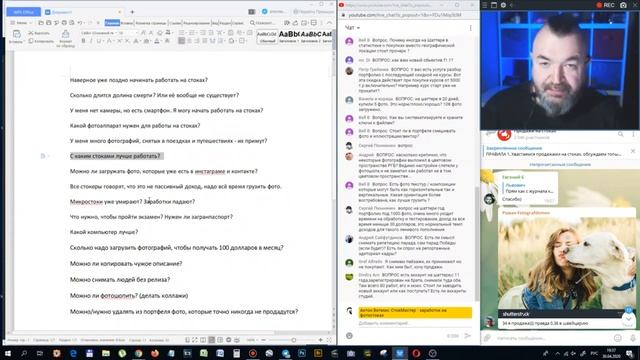Screen dimensions: 640x360
Task: Click the Photoshop icon on the taskbar
Action: (302, 353)
